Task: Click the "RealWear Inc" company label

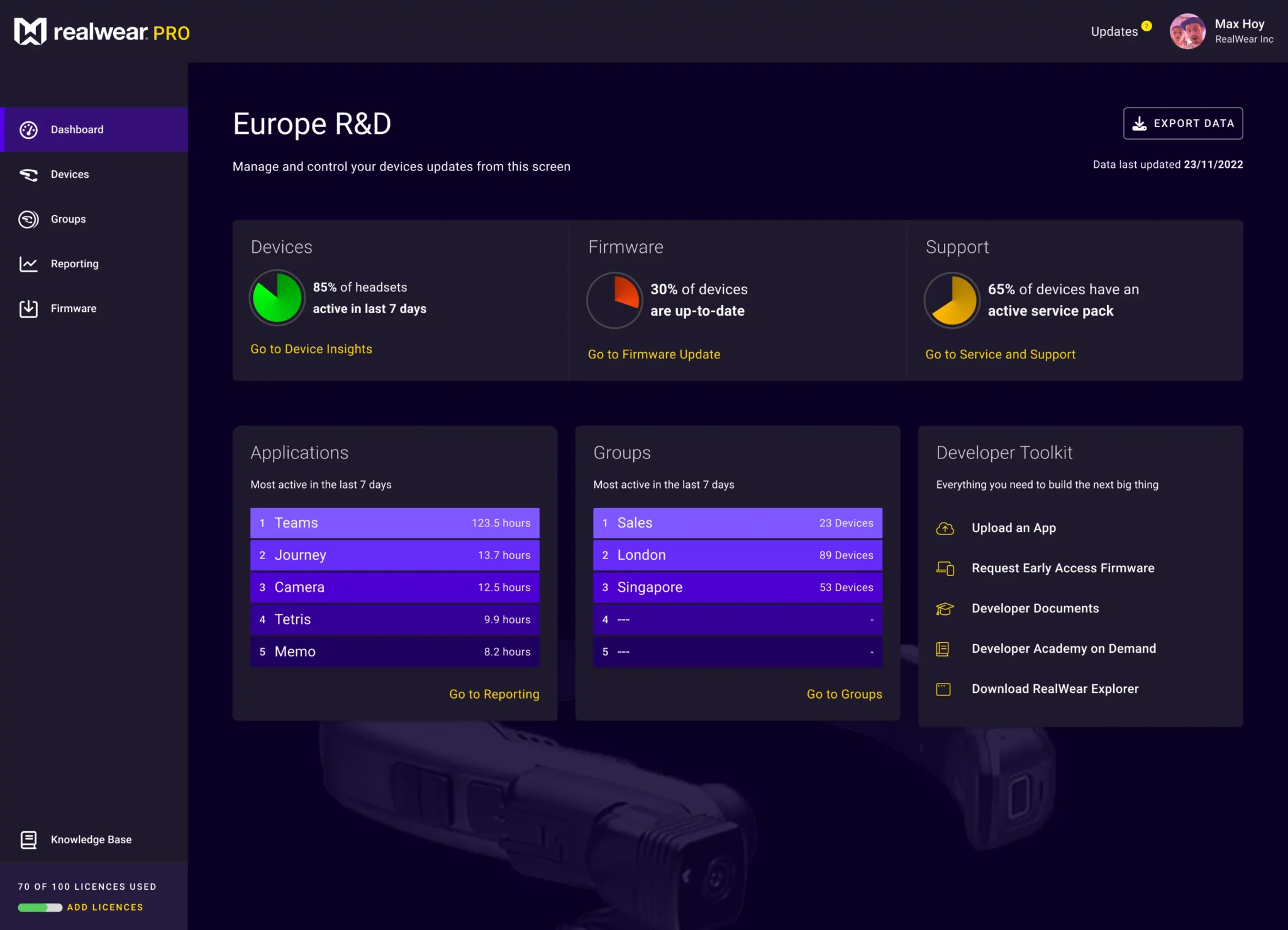Action: coord(1244,39)
